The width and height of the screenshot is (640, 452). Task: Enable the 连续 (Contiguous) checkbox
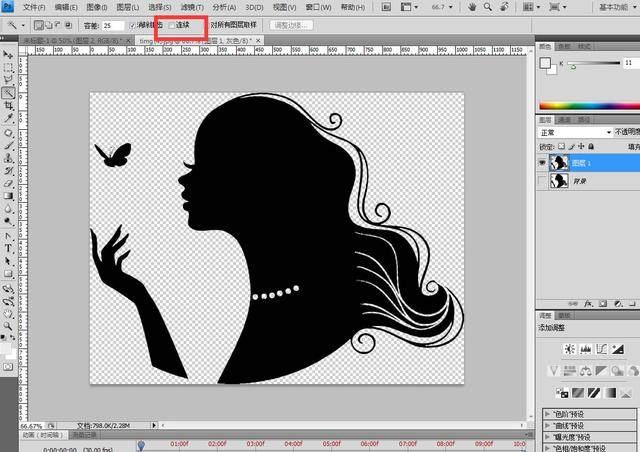[x=171, y=24]
